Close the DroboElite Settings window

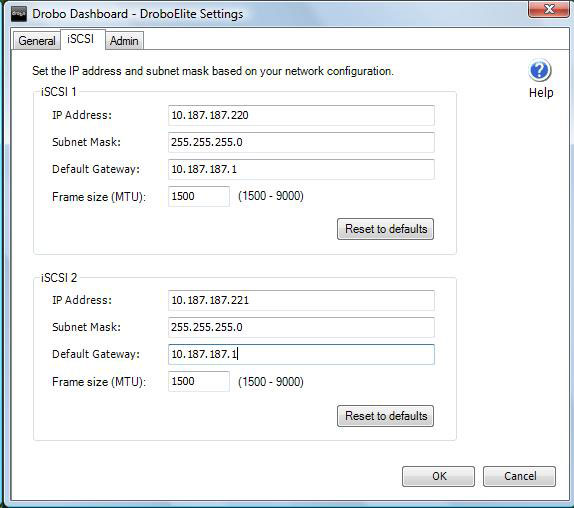[x=549, y=9]
